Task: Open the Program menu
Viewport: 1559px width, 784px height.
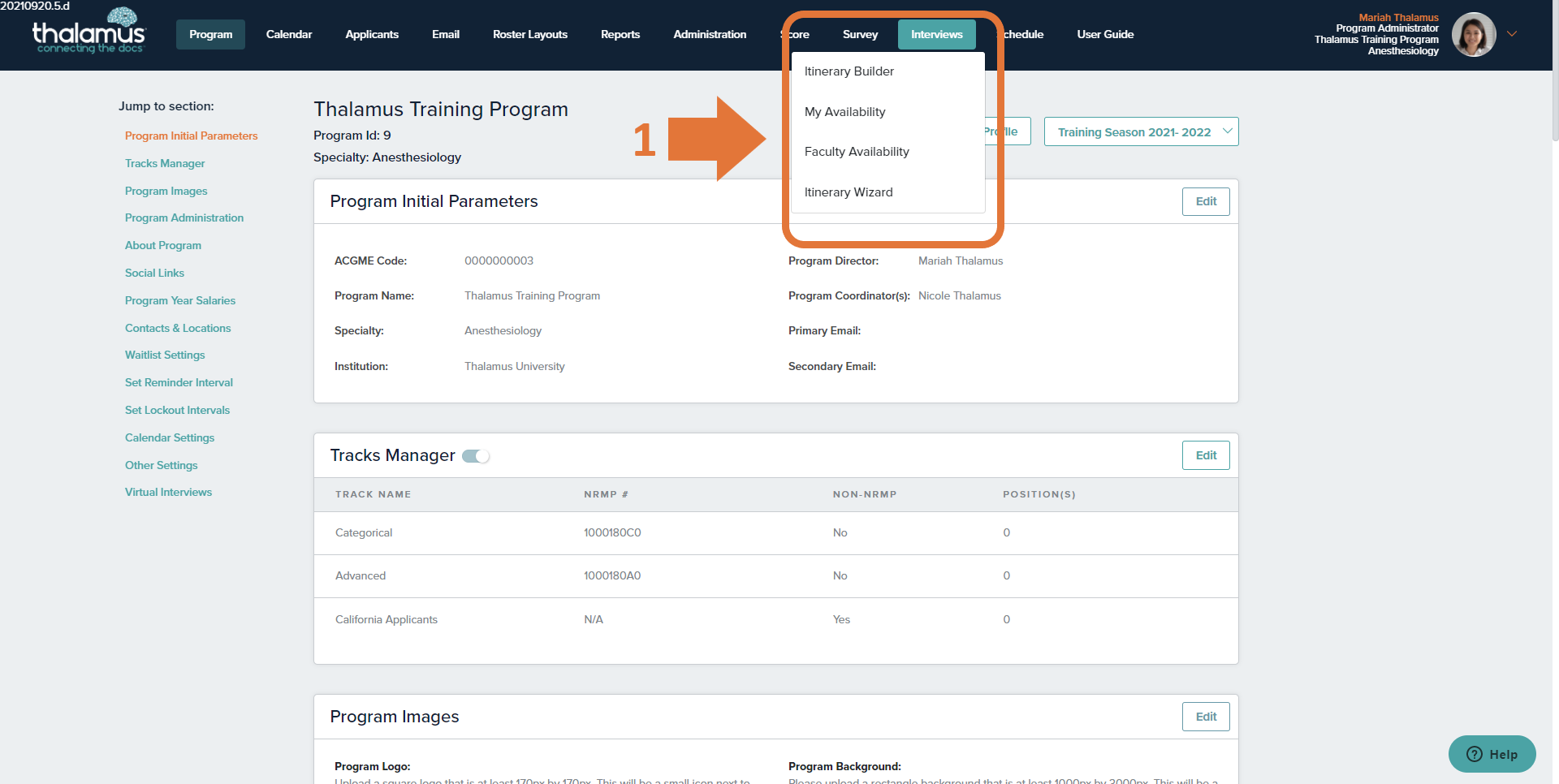Action: [210, 34]
